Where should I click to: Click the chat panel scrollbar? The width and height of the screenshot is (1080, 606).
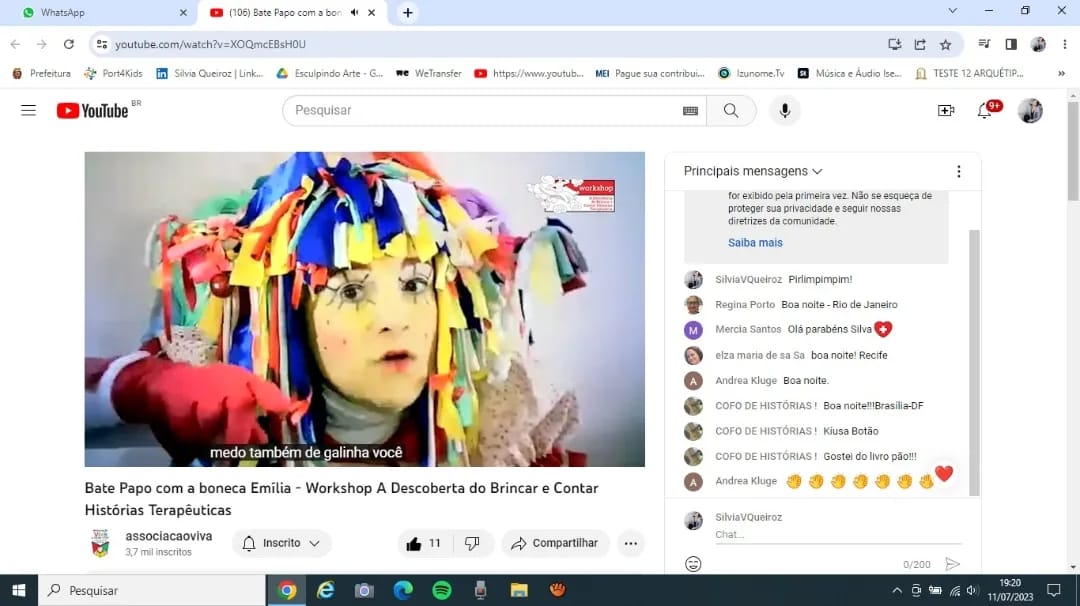point(974,360)
